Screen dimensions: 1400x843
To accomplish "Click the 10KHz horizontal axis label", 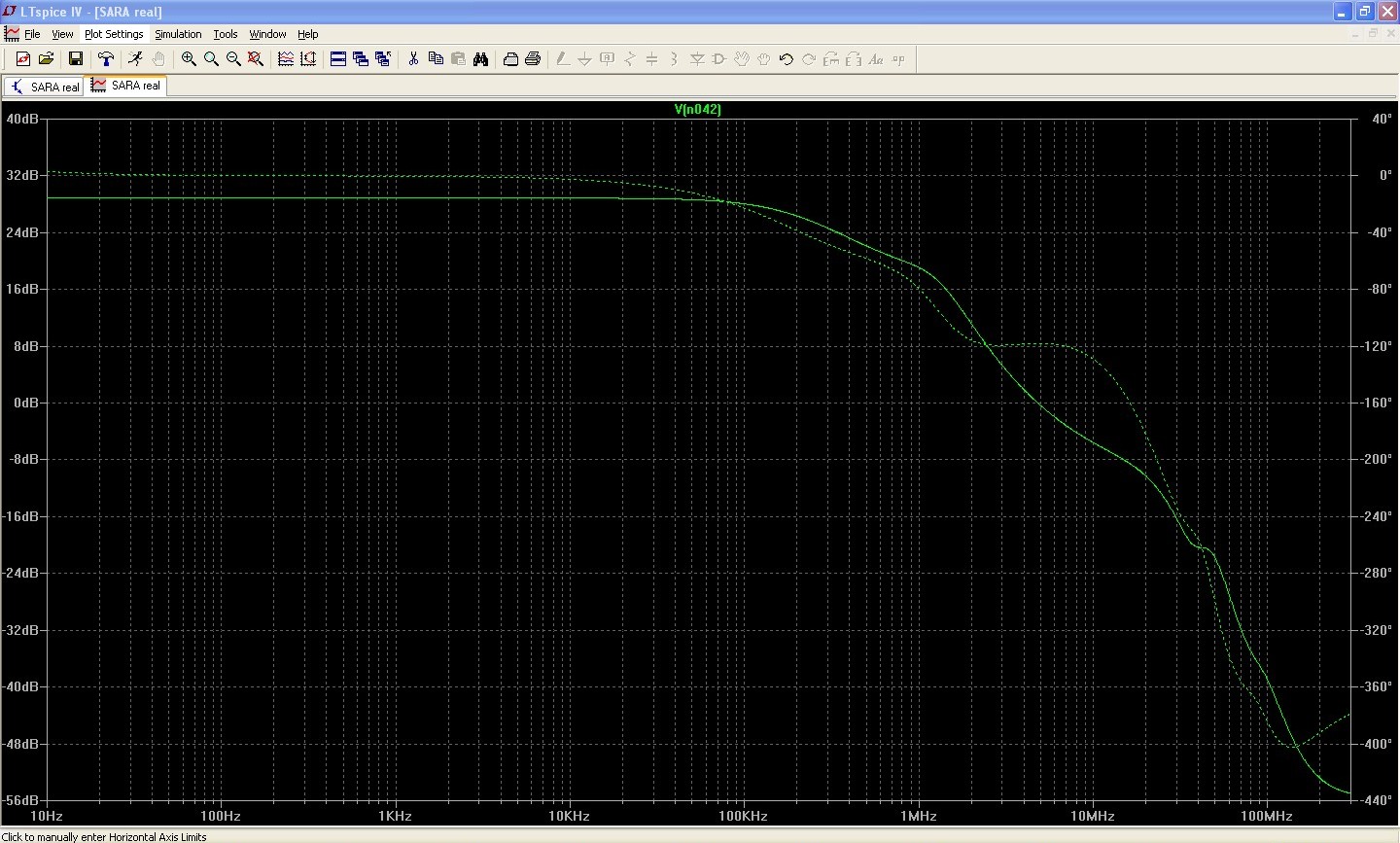I will point(569,816).
